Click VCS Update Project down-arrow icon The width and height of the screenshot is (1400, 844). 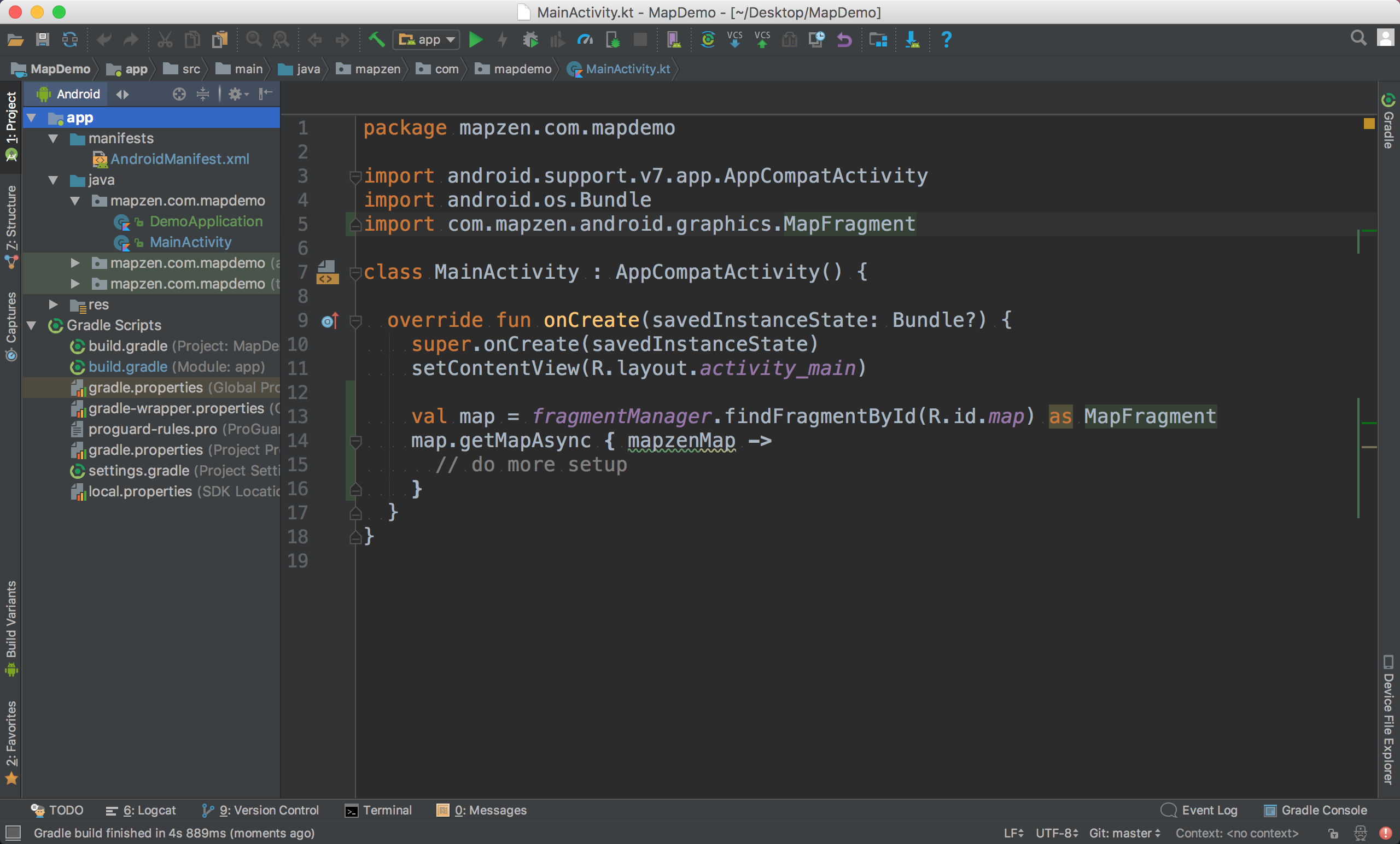[x=734, y=40]
